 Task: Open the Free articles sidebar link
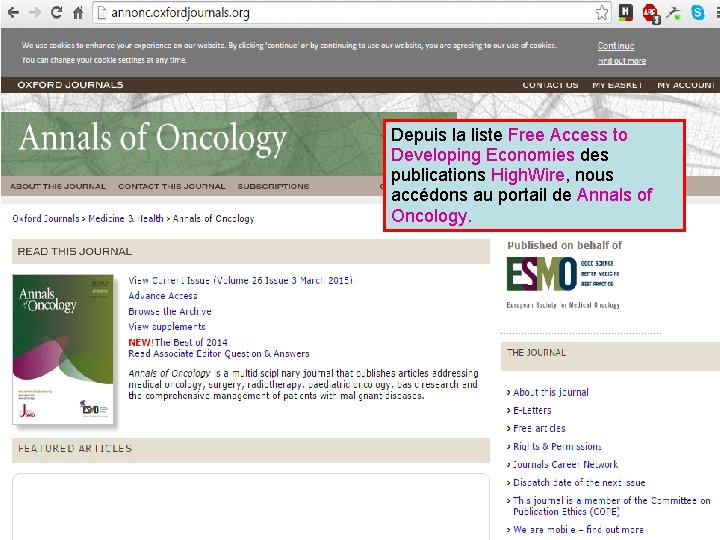click(539, 428)
